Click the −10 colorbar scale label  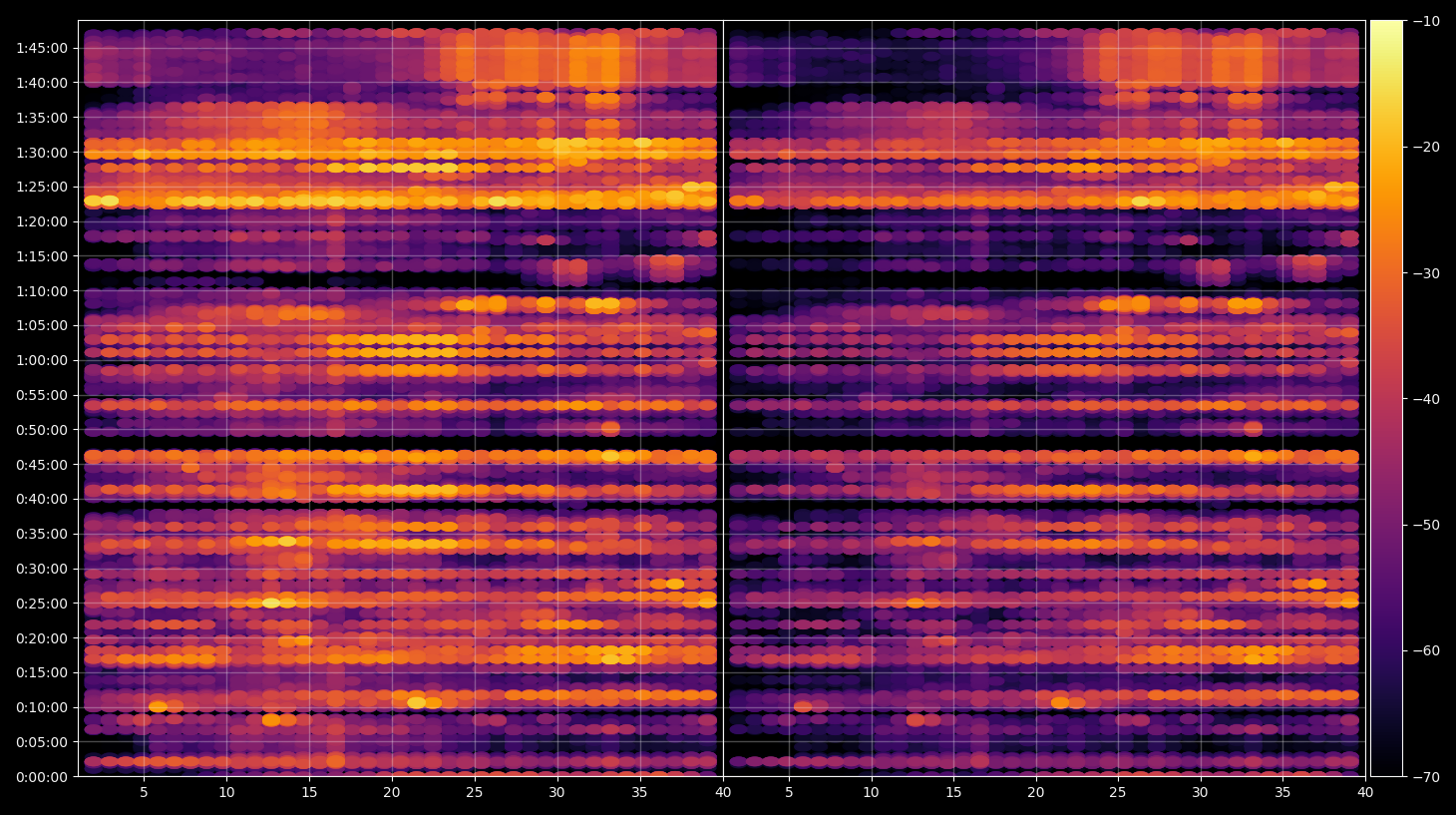1427,21
